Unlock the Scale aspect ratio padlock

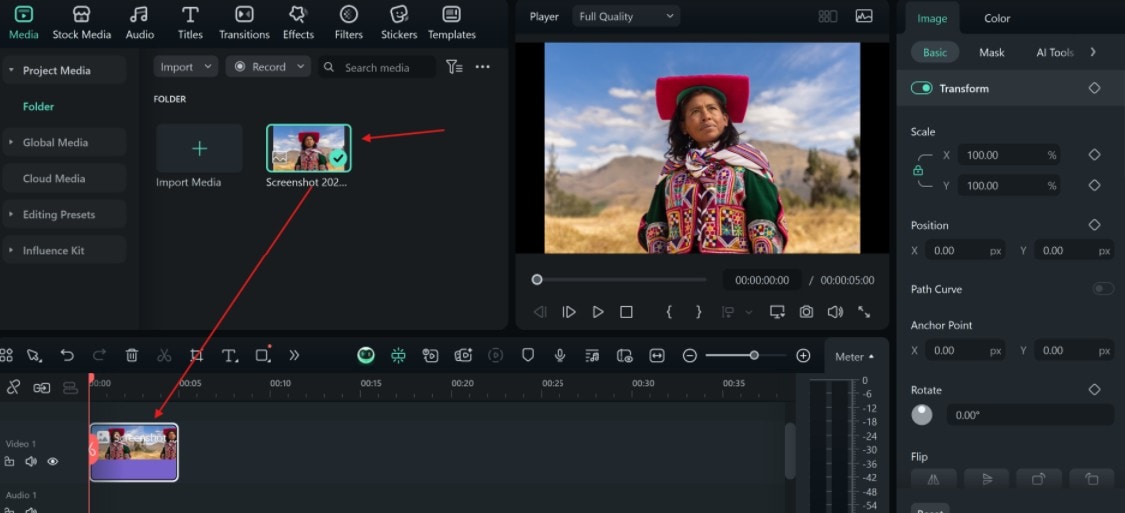click(x=918, y=171)
